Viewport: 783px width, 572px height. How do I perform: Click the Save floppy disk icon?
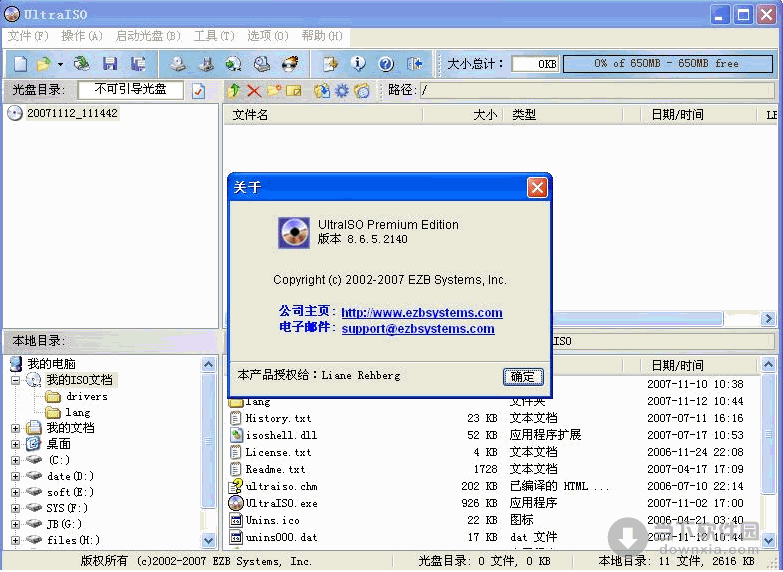point(110,64)
